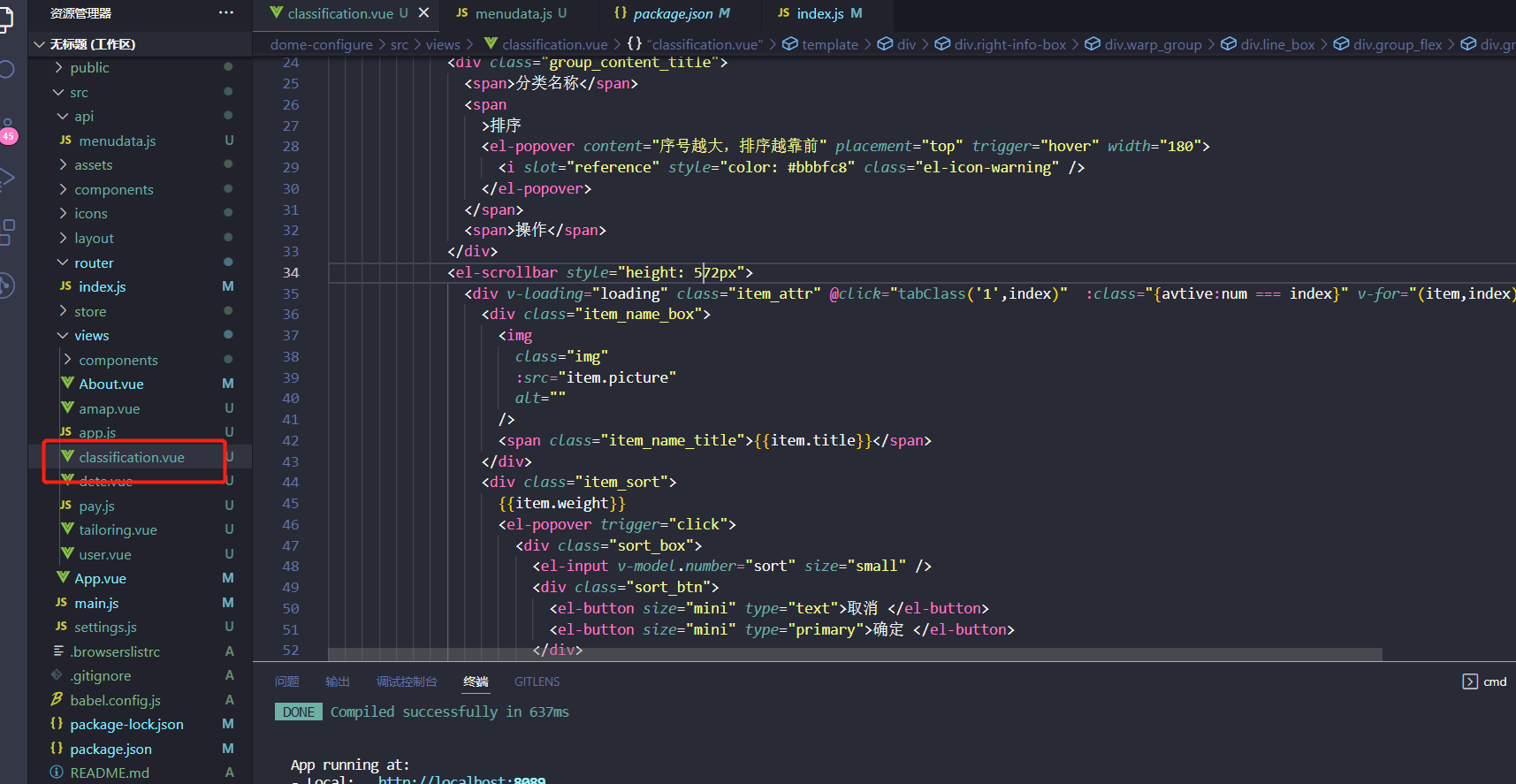Image resolution: width=1516 pixels, height=784 pixels.
Task: Select the cmd terminal instance
Action: 1485,681
